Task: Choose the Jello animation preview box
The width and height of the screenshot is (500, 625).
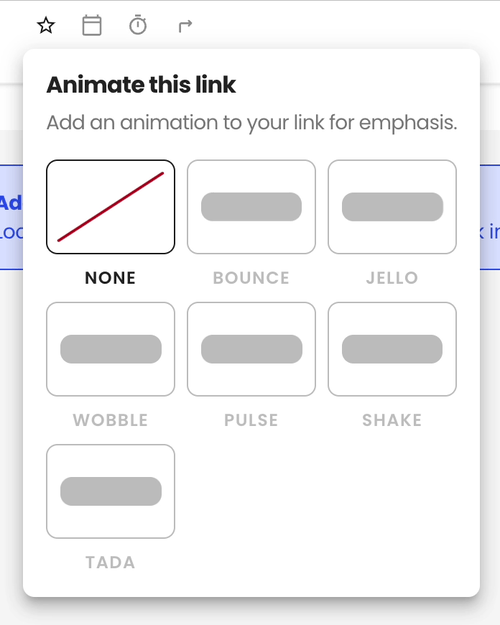Action: click(x=392, y=207)
